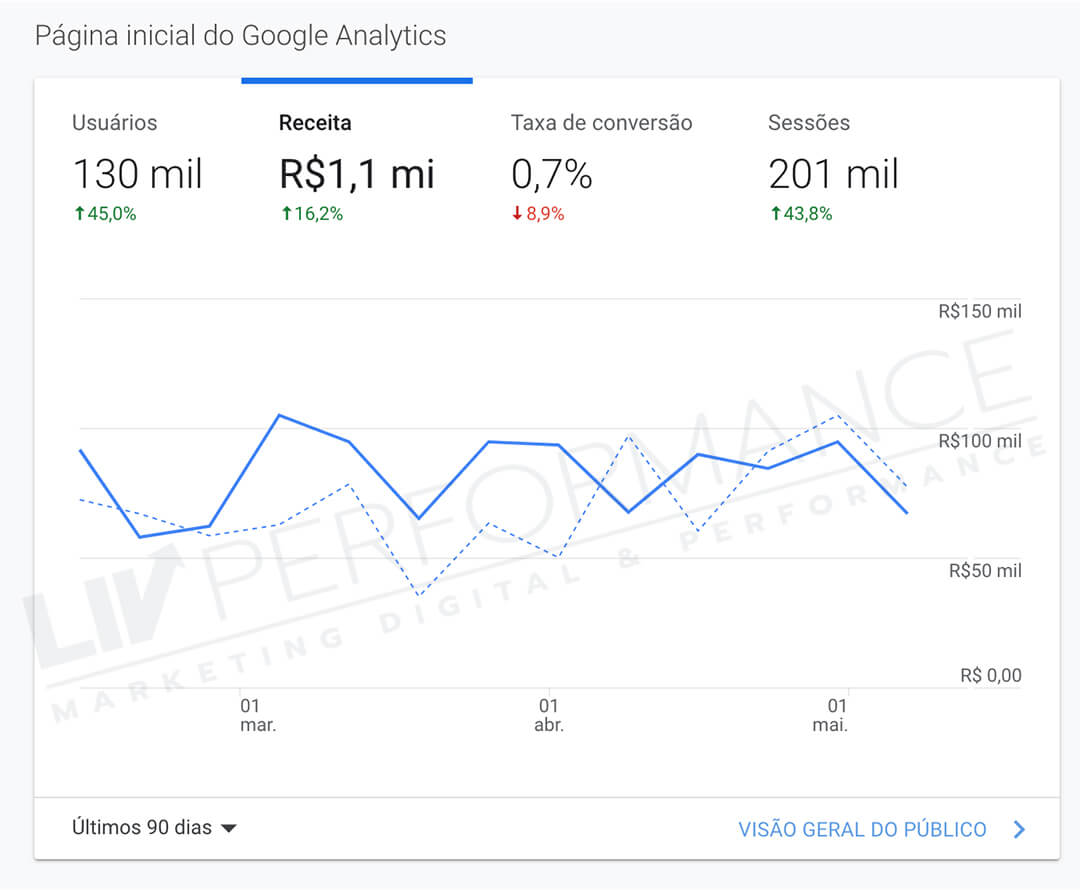Click the 130 mil users value

pos(137,174)
